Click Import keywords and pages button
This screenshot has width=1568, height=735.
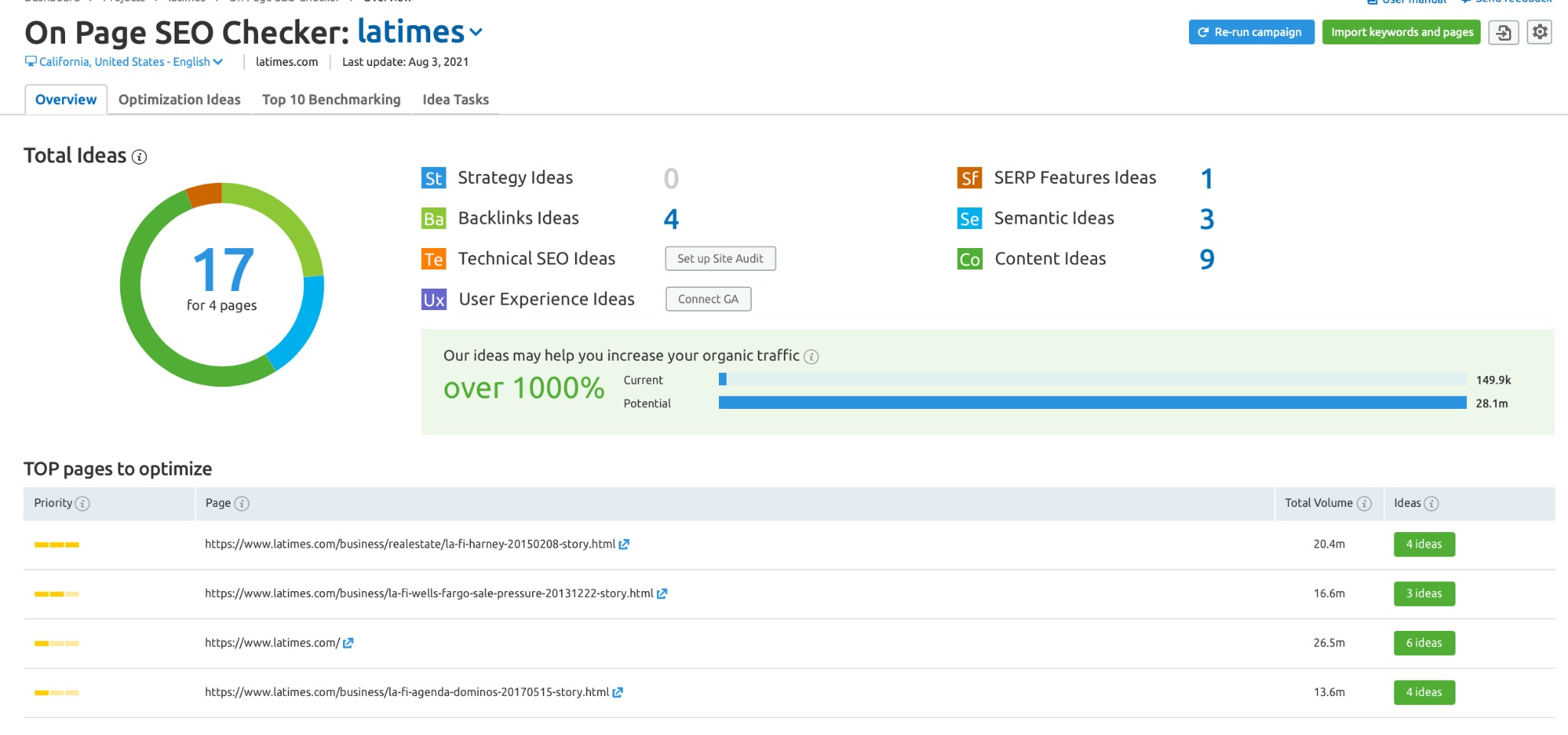tap(1402, 32)
